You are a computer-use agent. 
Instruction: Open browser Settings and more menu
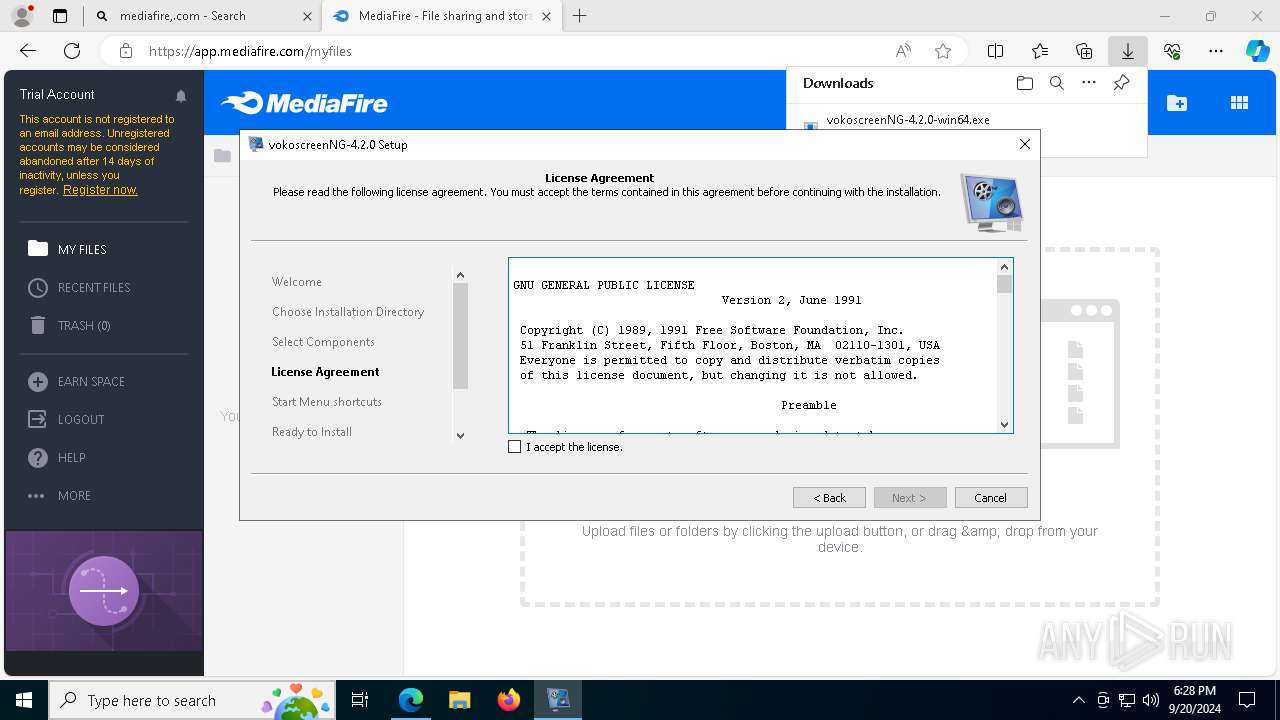(x=1216, y=51)
